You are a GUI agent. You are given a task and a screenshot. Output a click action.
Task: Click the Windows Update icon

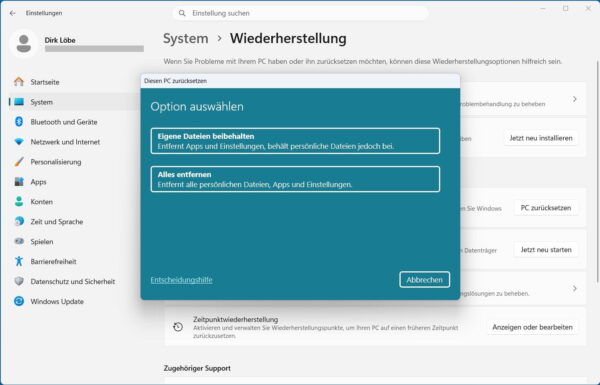point(19,301)
